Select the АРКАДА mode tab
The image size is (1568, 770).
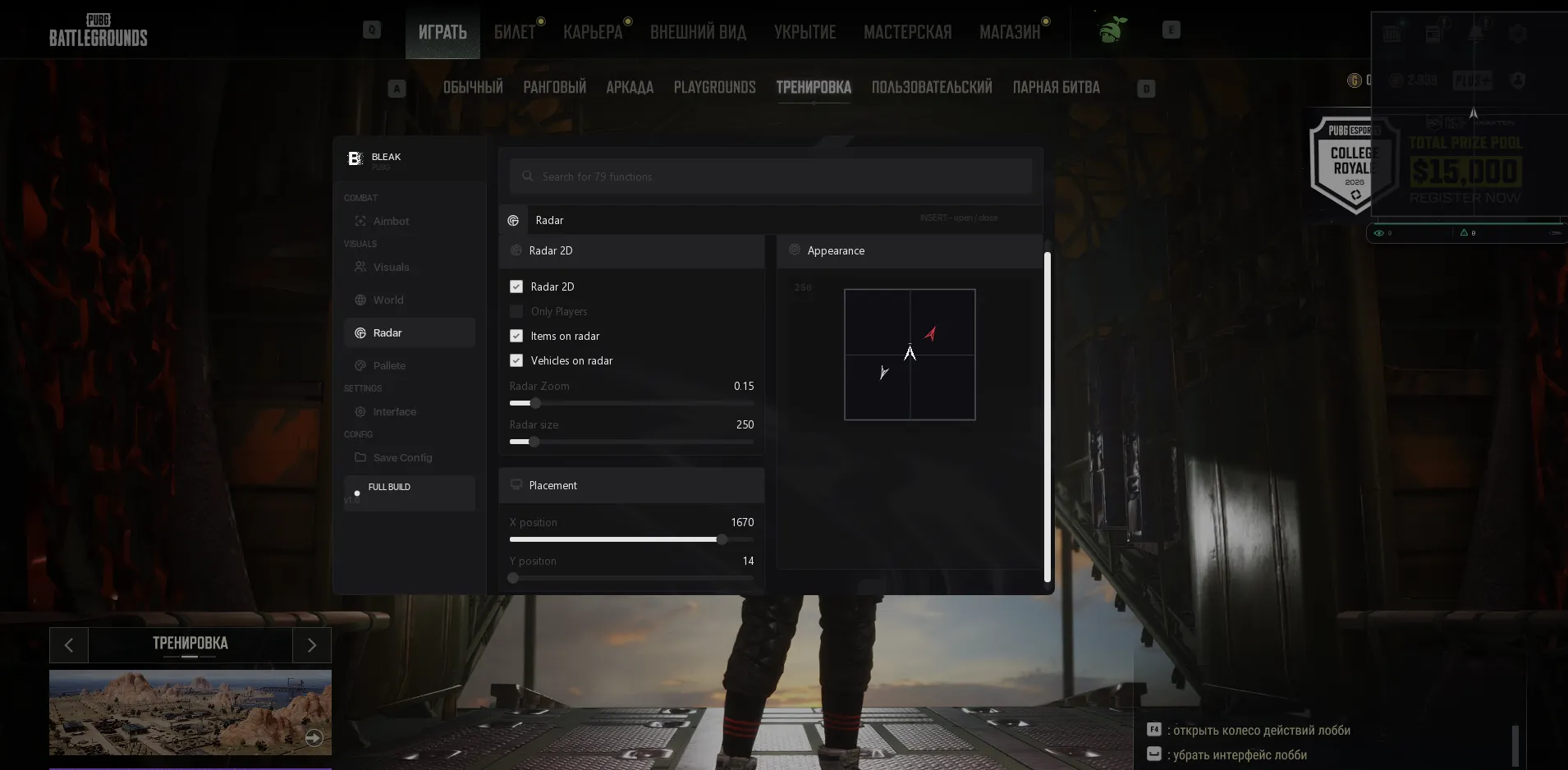pos(630,87)
